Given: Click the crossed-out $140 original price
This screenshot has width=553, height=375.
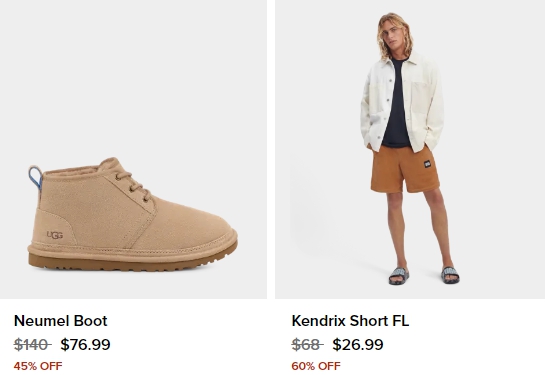Looking at the screenshot, I should coord(32,345).
